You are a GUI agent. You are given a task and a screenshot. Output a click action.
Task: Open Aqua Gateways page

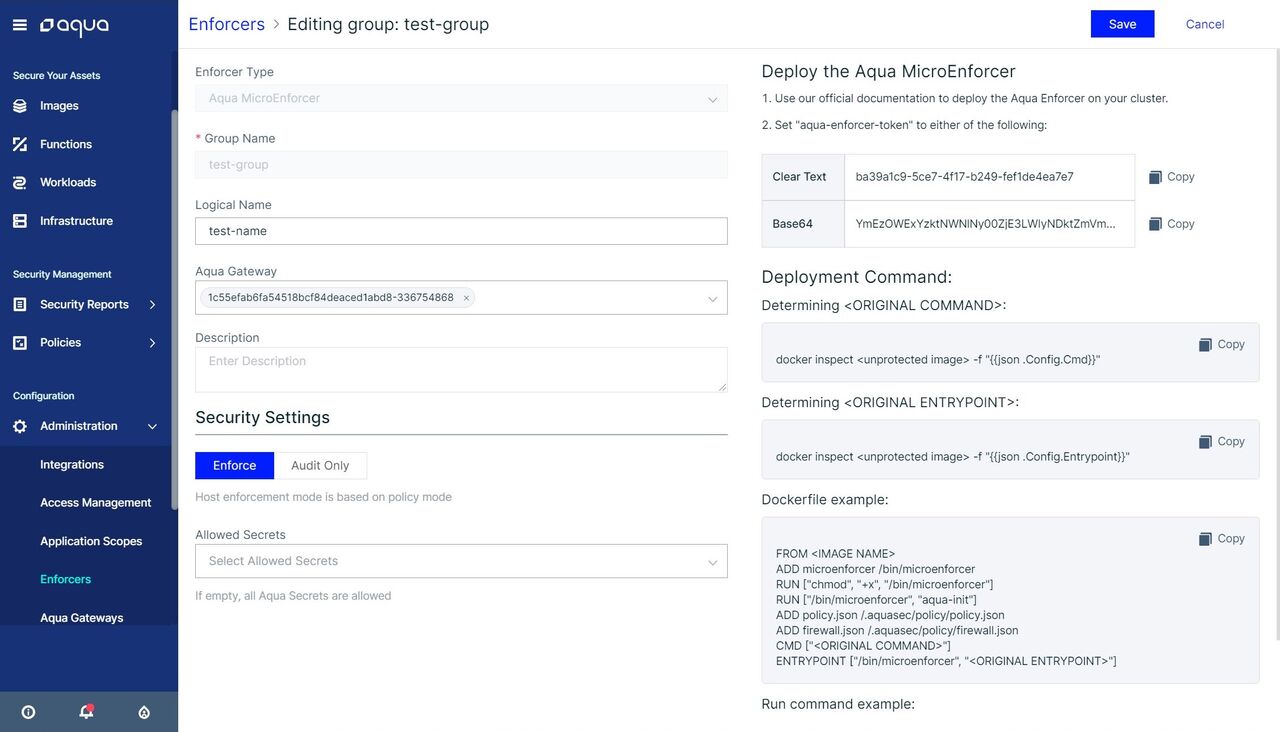(82, 618)
